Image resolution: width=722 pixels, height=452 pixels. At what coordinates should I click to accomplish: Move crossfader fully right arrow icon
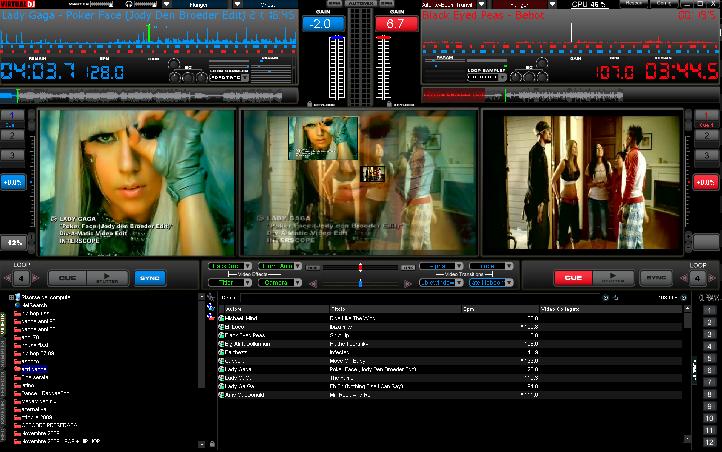click(x=407, y=284)
